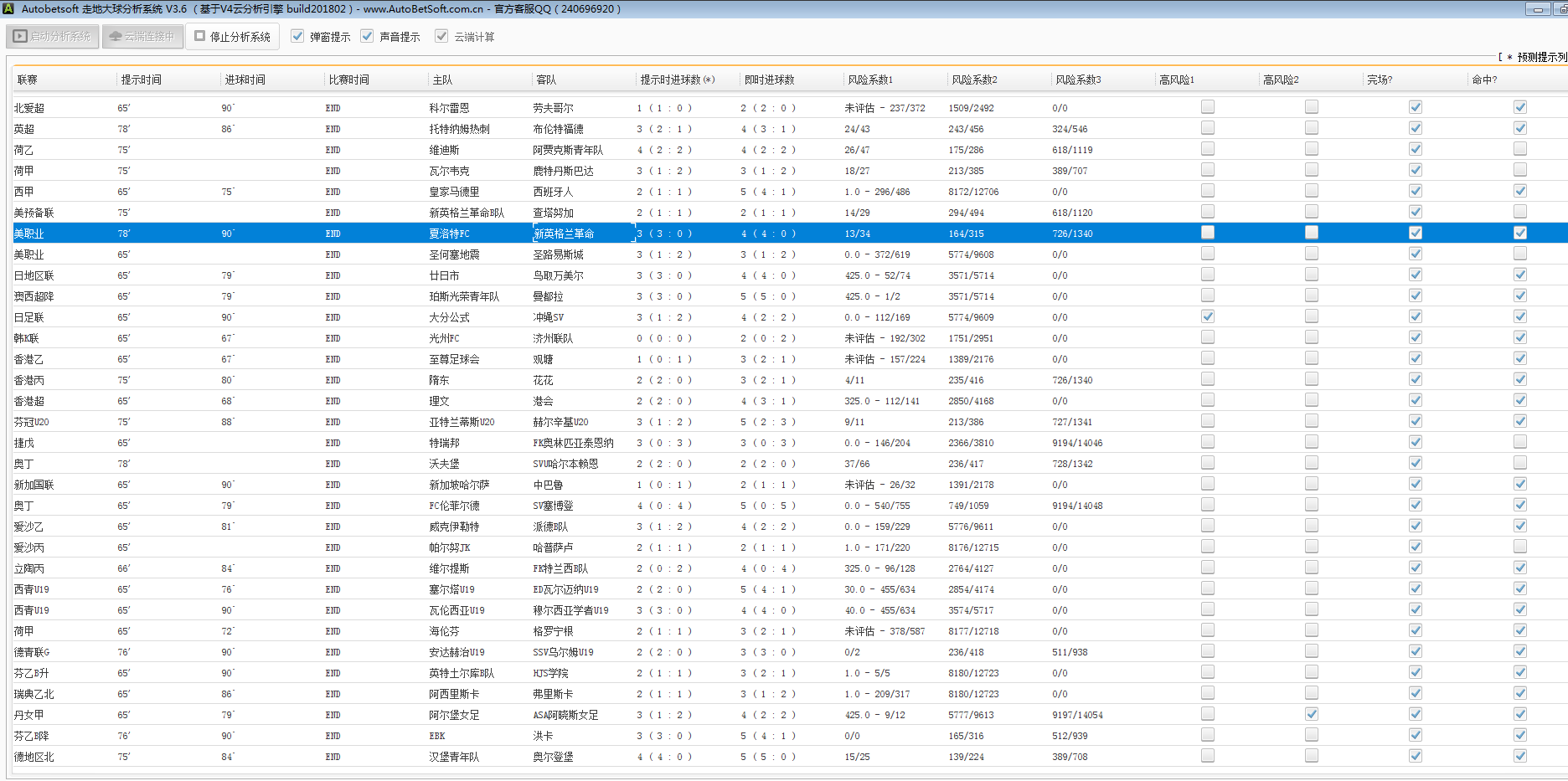The height and width of the screenshot is (781, 1568).
Task: Check 高风险1 in highlighted 夏洛特FC row
Action: coord(1207,233)
